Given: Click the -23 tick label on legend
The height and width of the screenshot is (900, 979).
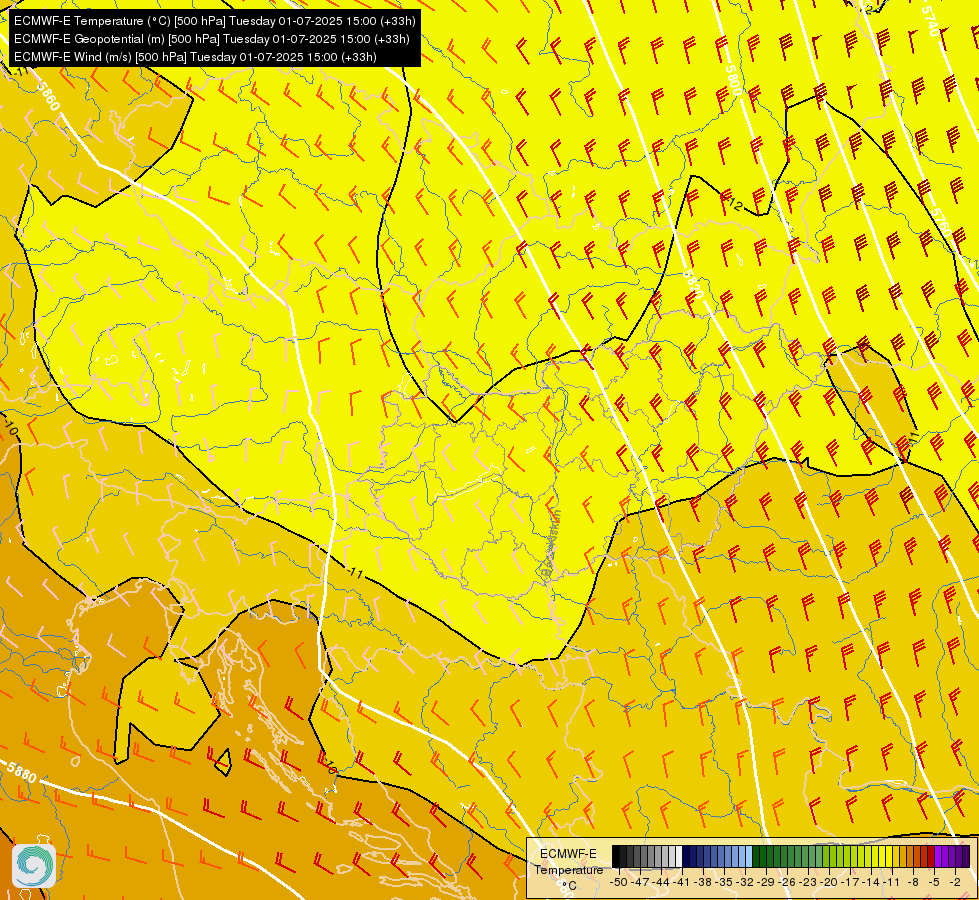Looking at the screenshot, I should click(809, 883).
